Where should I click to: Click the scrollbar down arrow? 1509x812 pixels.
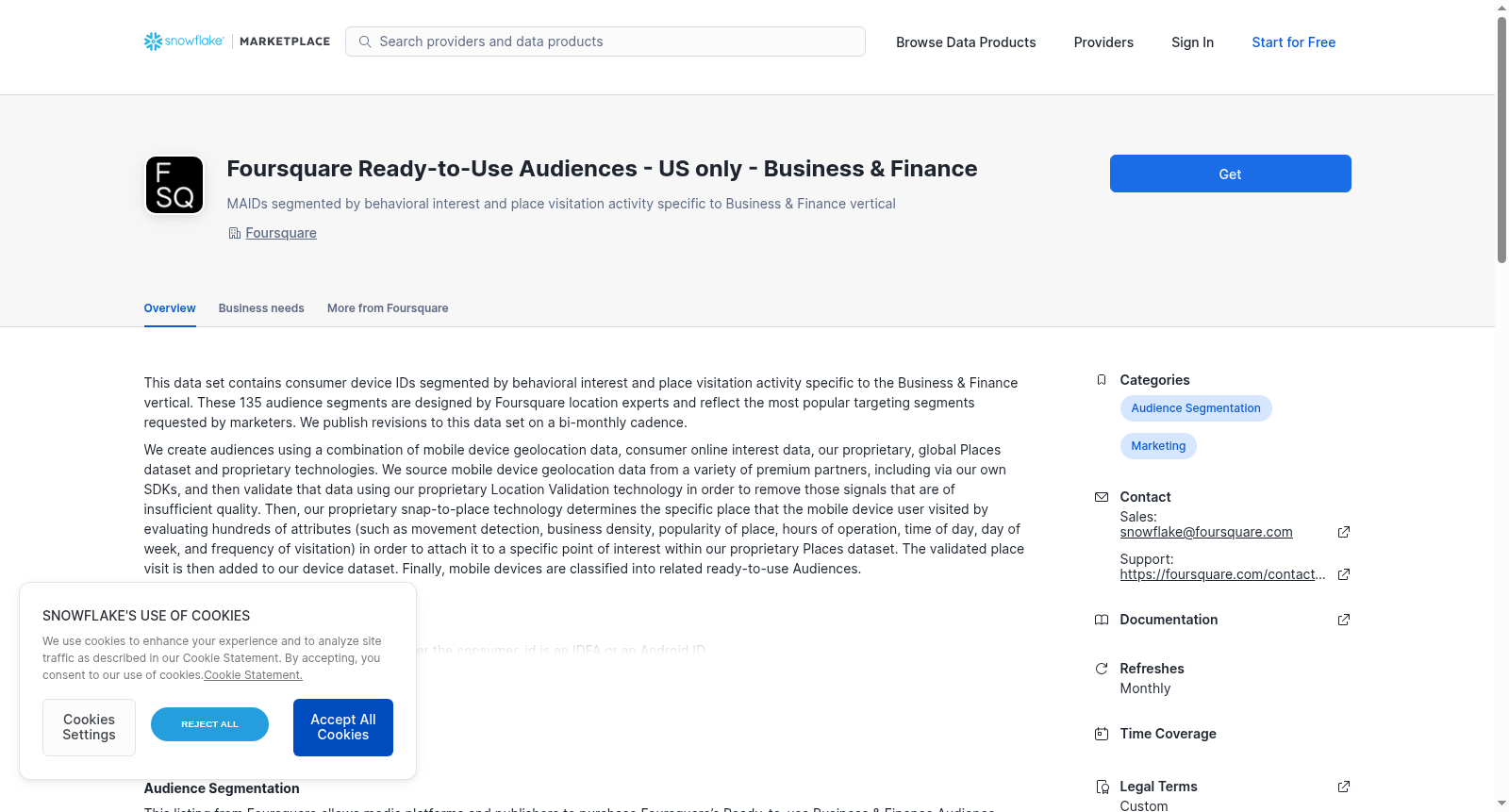(x=1501, y=804)
